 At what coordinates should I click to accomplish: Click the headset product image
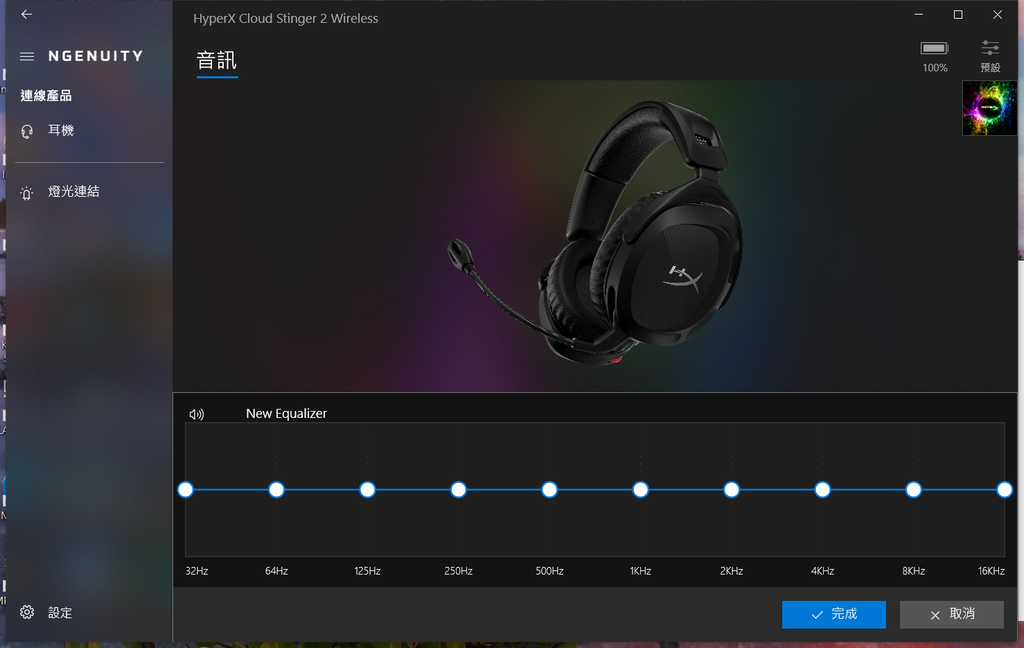(x=596, y=233)
